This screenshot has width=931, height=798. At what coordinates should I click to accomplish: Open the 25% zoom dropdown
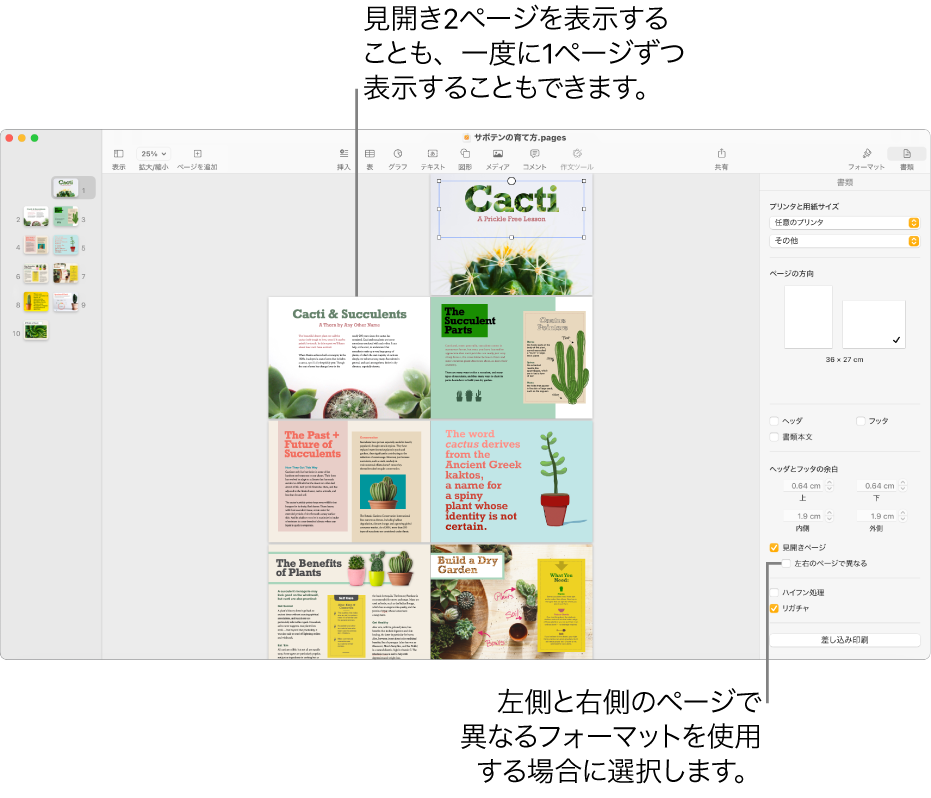pos(153,154)
